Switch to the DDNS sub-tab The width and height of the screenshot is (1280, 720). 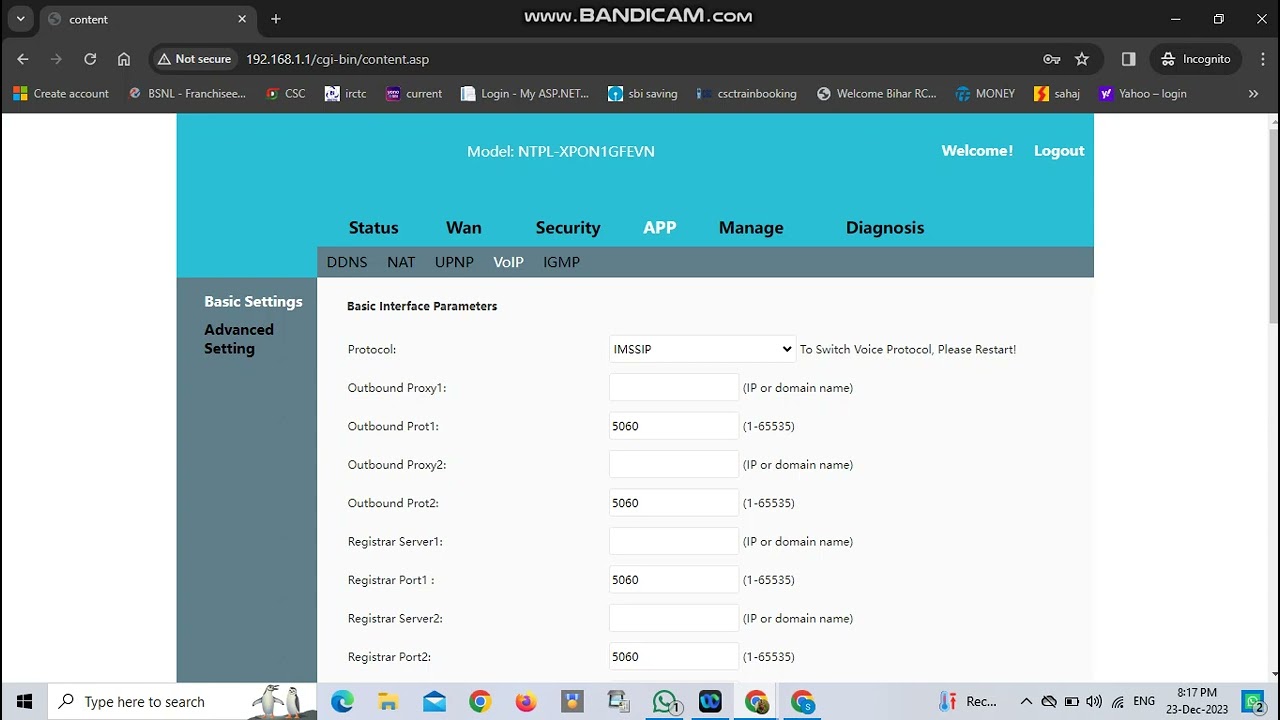[347, 262]
